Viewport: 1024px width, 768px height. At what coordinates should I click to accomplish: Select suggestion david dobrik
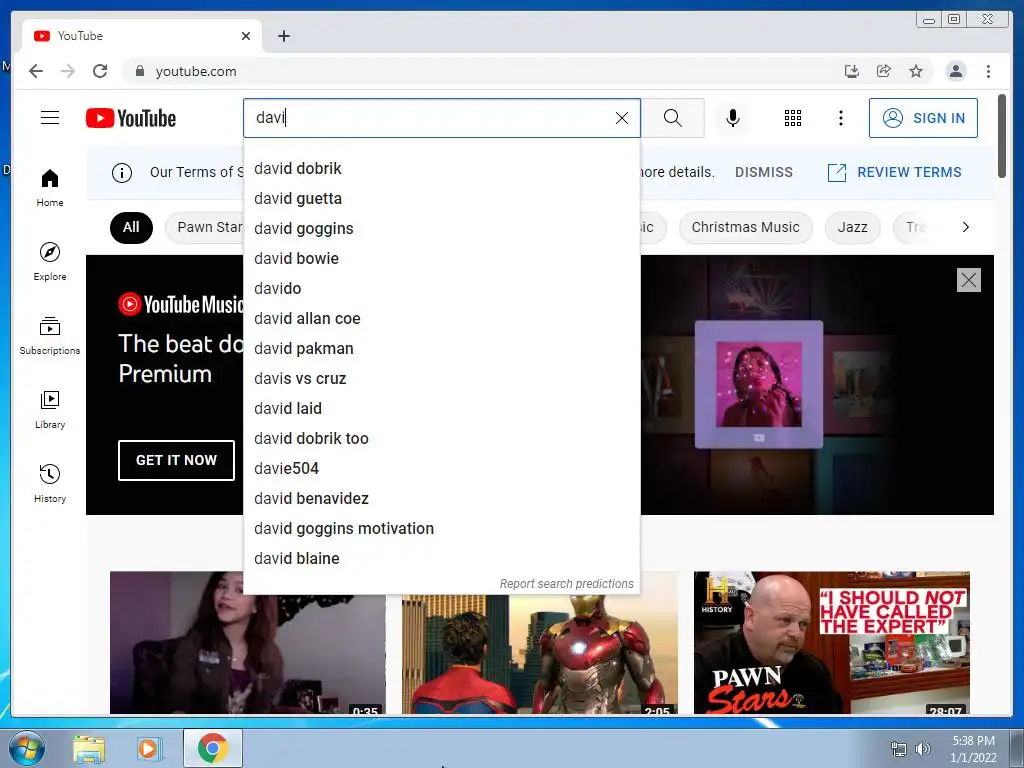[x=441, y=168]
